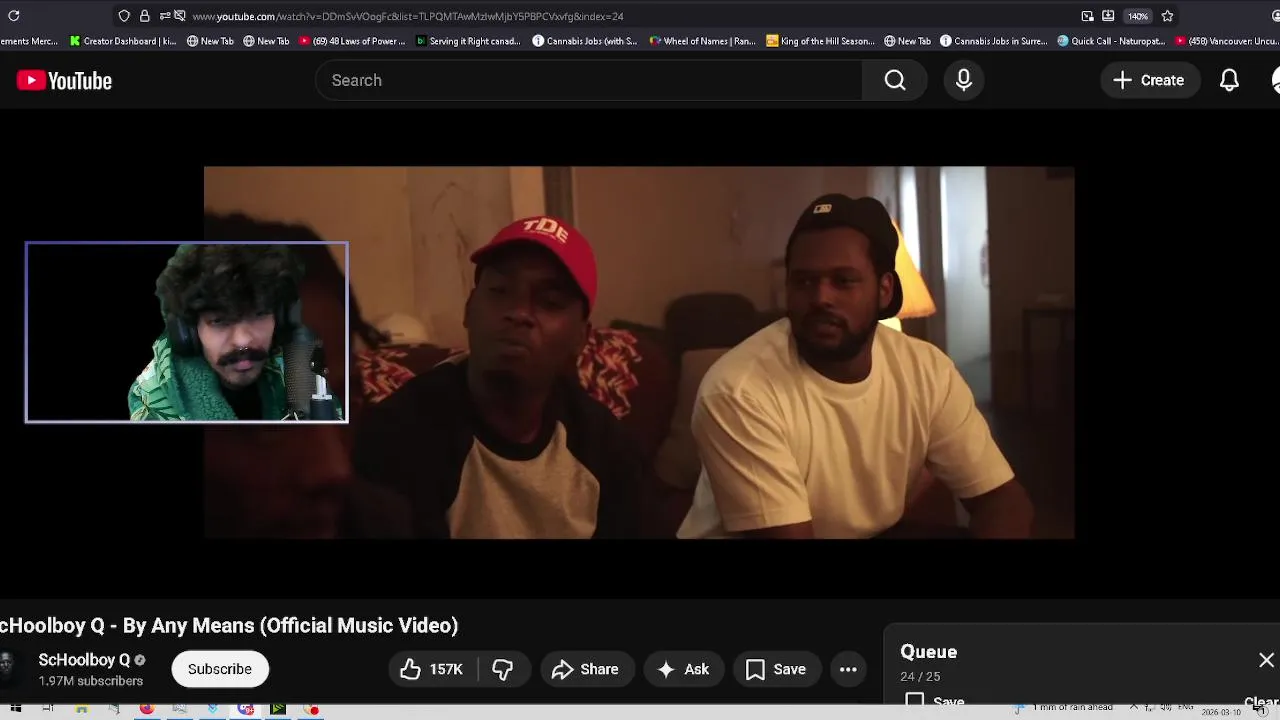
Task: Click video title By Any Means
Action: 229,626
